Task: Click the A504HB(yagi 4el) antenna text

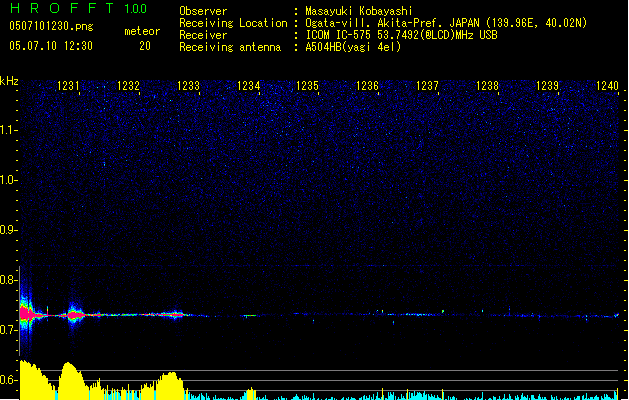Action: [x=353, y=47]
